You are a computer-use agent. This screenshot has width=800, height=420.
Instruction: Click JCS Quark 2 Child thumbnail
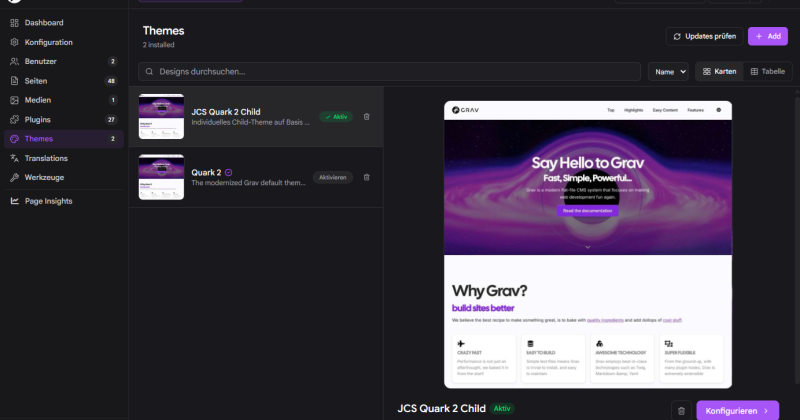pyautogui.click(x=161, y=116)
